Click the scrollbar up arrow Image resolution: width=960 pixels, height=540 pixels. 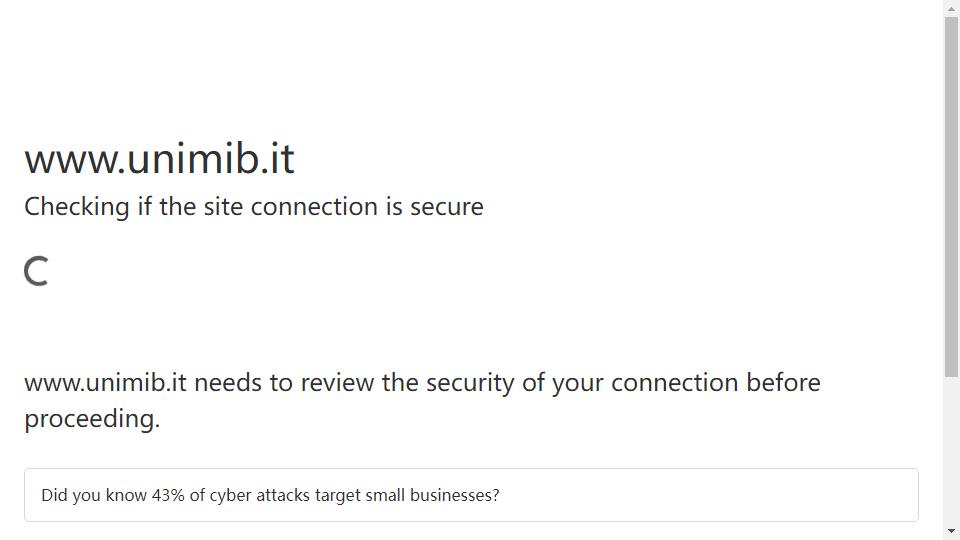[951, 8]
